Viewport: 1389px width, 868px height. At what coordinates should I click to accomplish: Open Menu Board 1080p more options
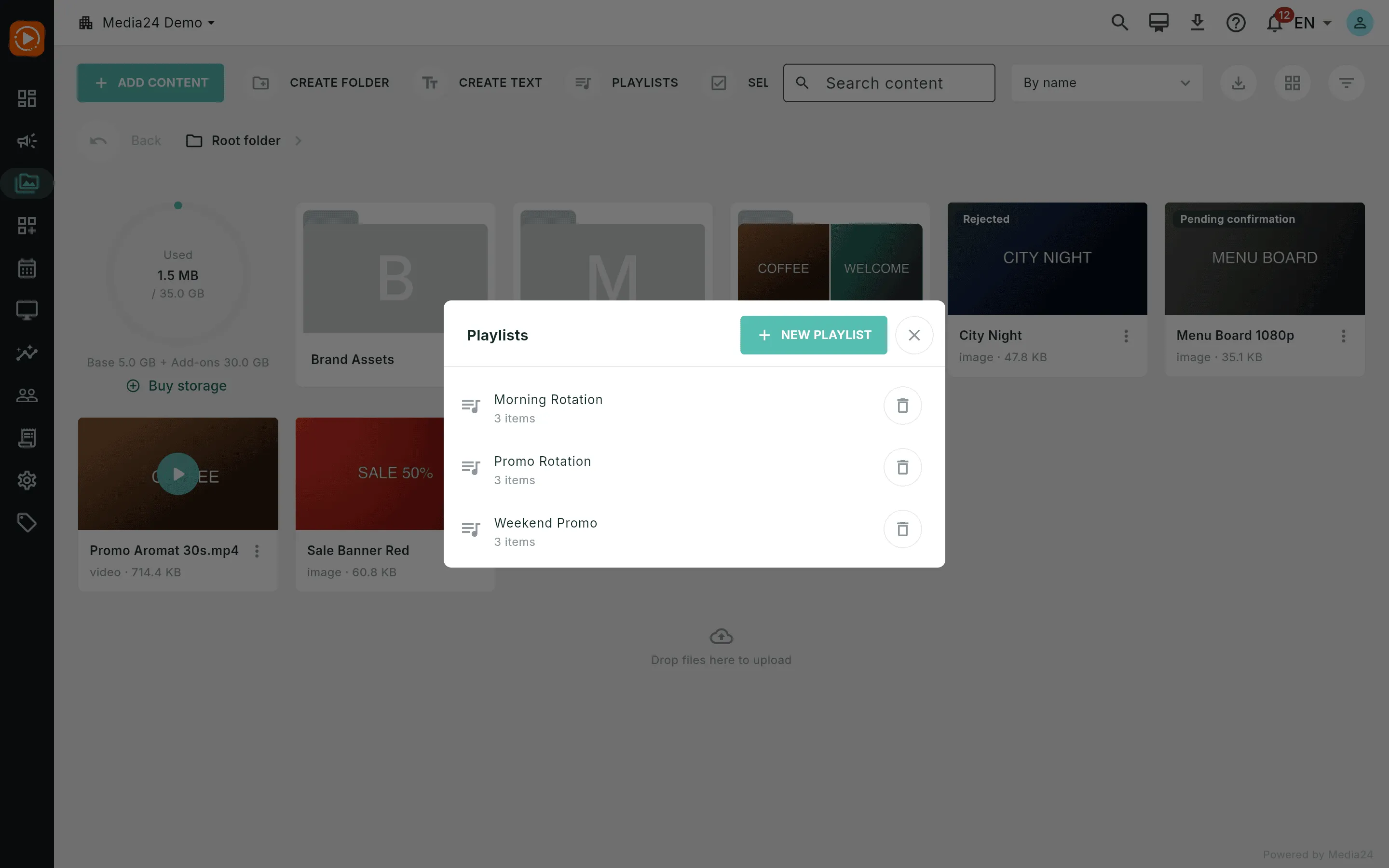pos(1344,336)
